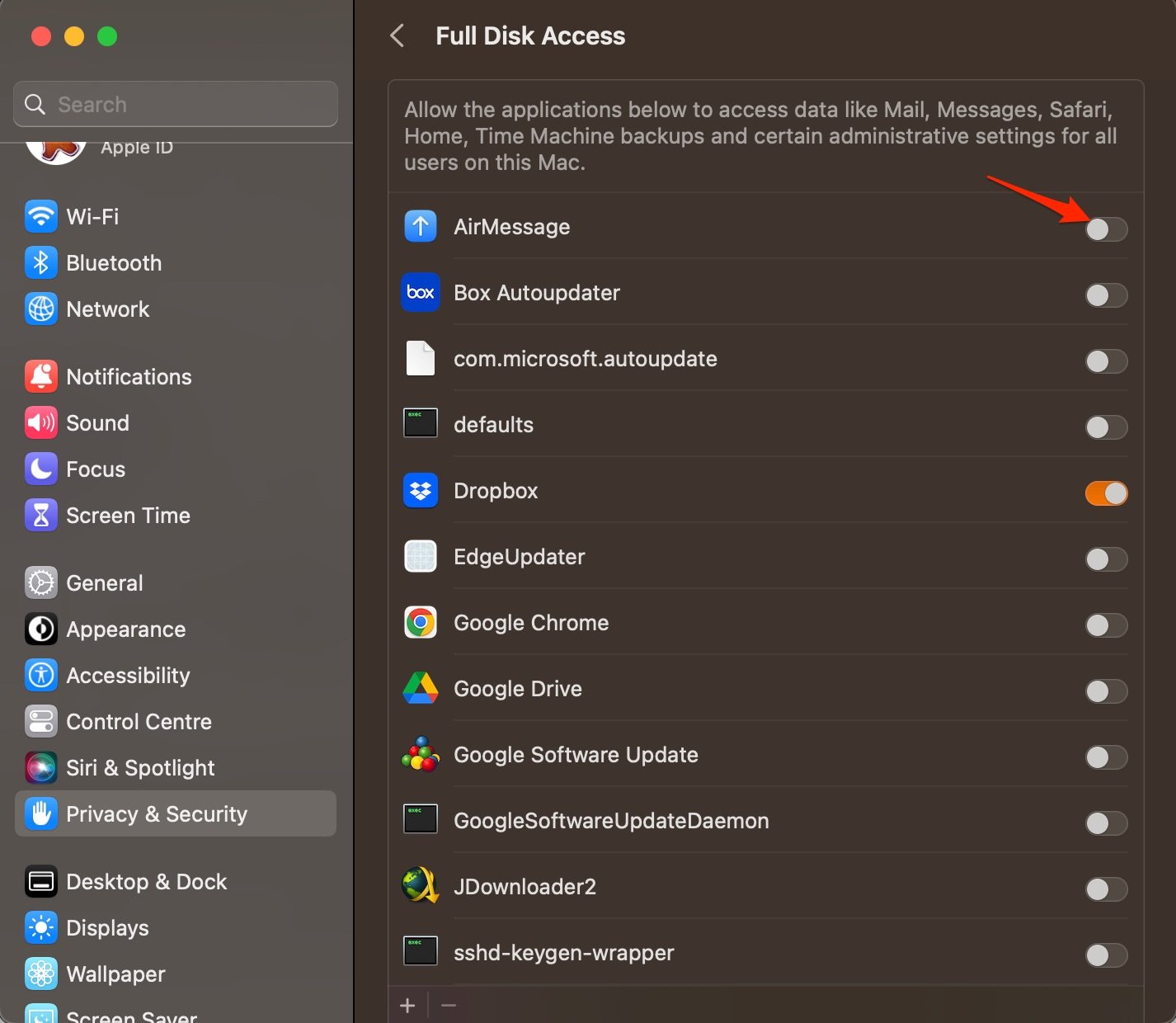
Task: Open the Displays settings label
Action: [x=107, y=928]
